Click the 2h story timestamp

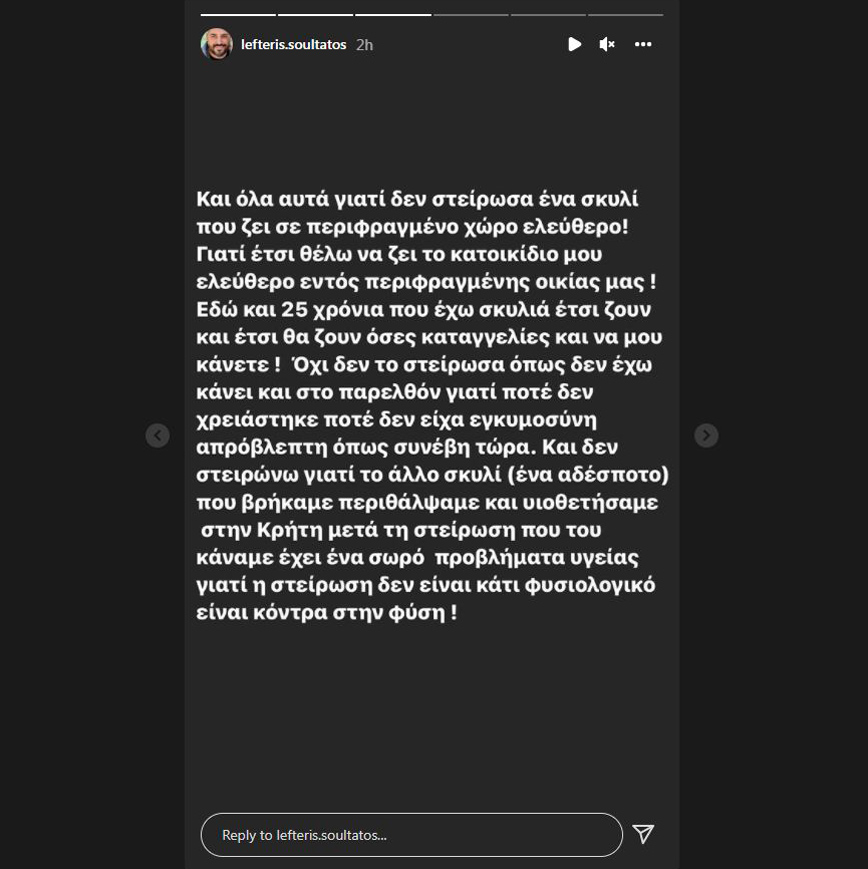pyautogui.click(x=365, y=45)
